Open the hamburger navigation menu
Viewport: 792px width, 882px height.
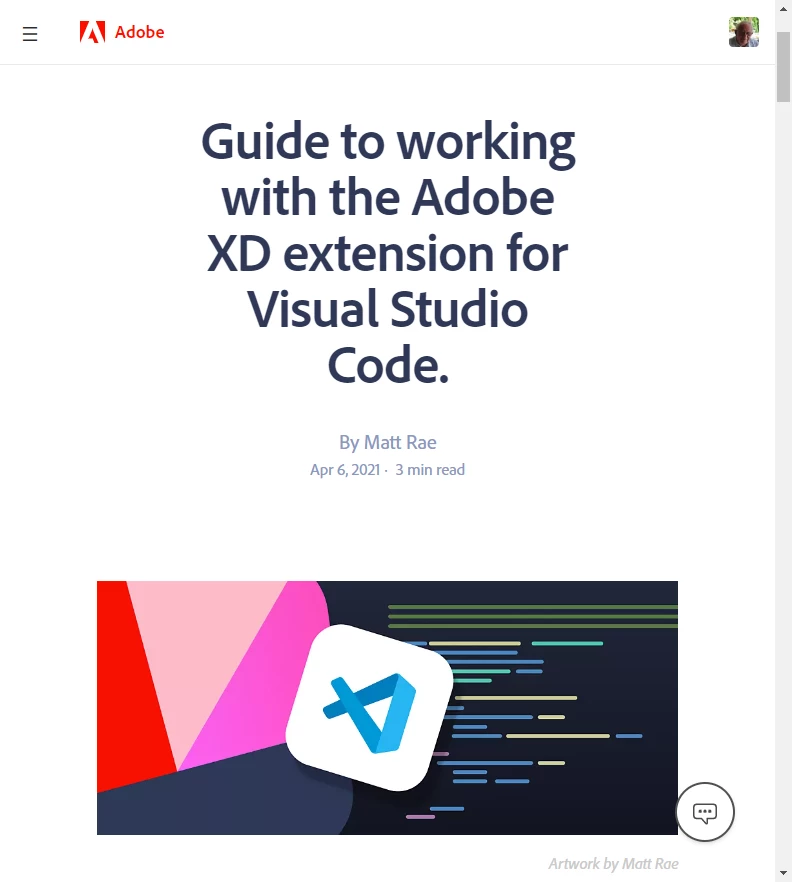pos(30,34)
